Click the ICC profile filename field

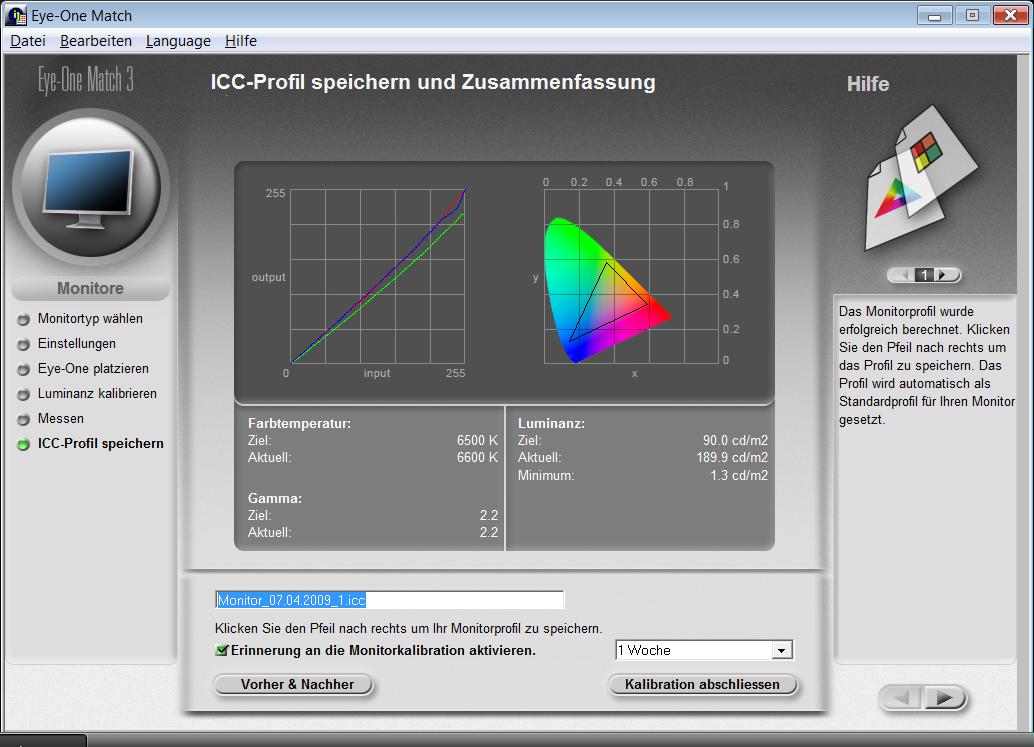click(x=390, y=600)
